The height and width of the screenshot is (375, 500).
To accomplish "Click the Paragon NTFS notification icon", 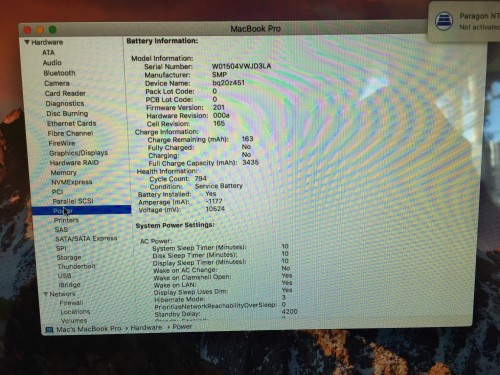I will [444, 21].
